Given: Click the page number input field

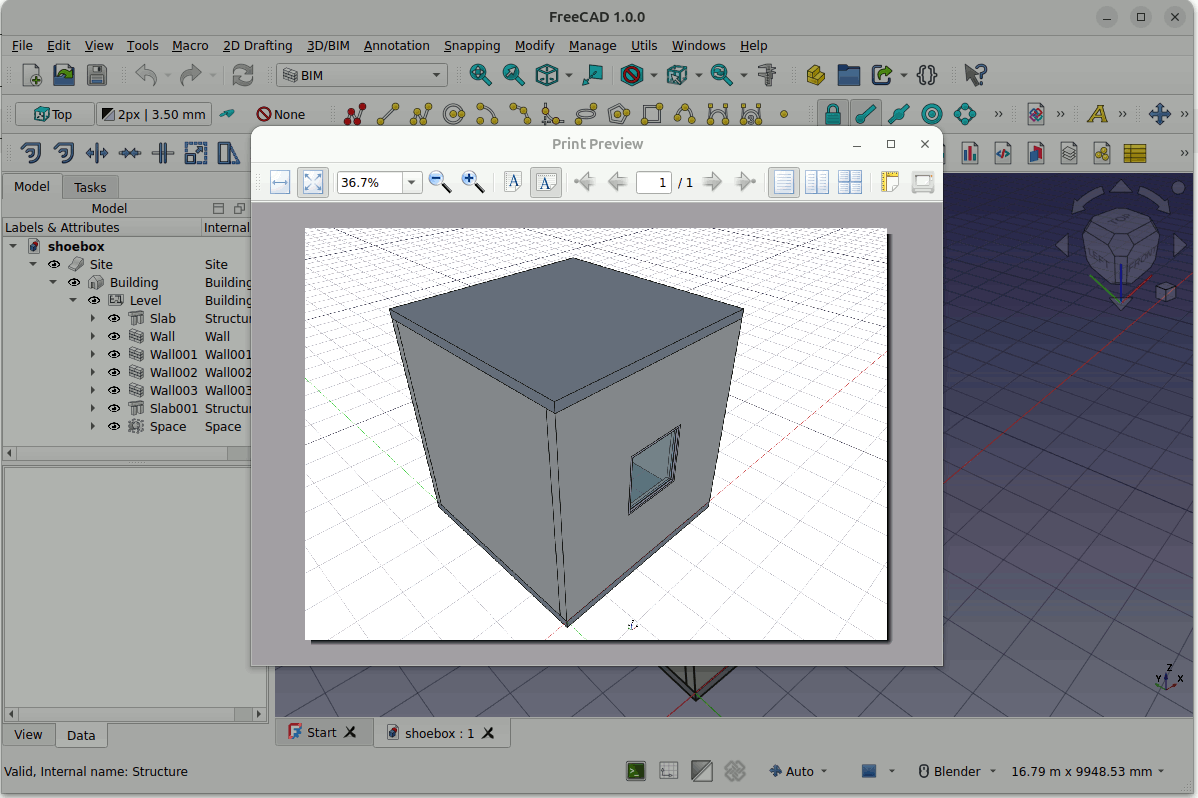Looking at the screenshot, I should click(x=654, y=182).
